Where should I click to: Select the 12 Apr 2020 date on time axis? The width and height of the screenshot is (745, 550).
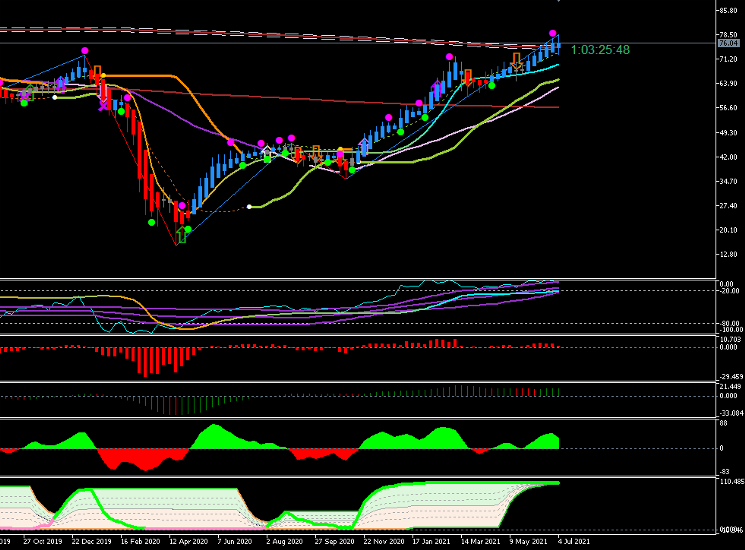pyautogui.click(x=187, y=541)
